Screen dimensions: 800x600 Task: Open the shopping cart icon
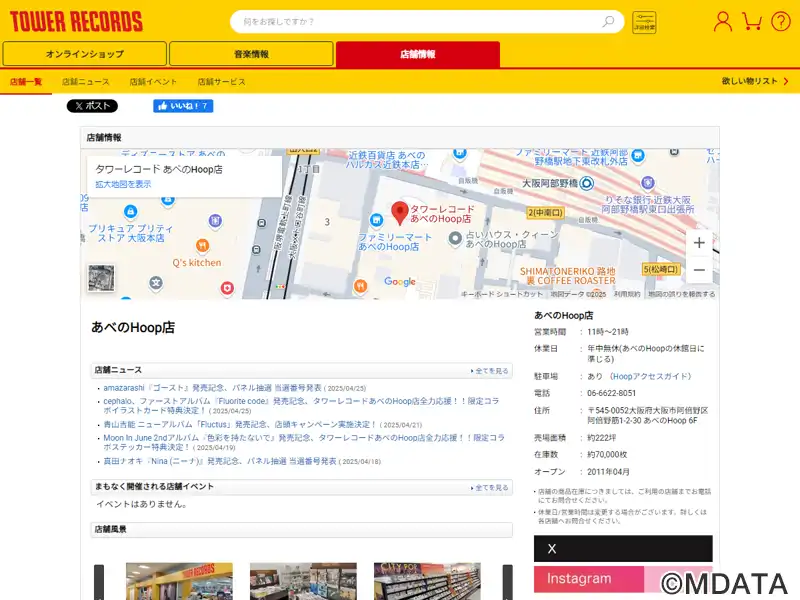click(752, 21)
